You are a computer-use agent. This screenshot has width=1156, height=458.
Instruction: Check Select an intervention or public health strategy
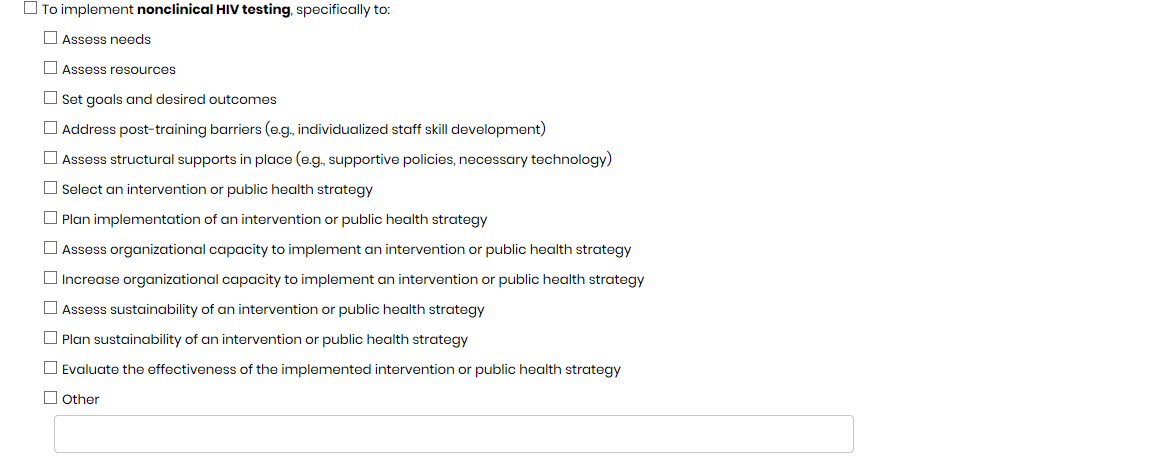point(50,189)
